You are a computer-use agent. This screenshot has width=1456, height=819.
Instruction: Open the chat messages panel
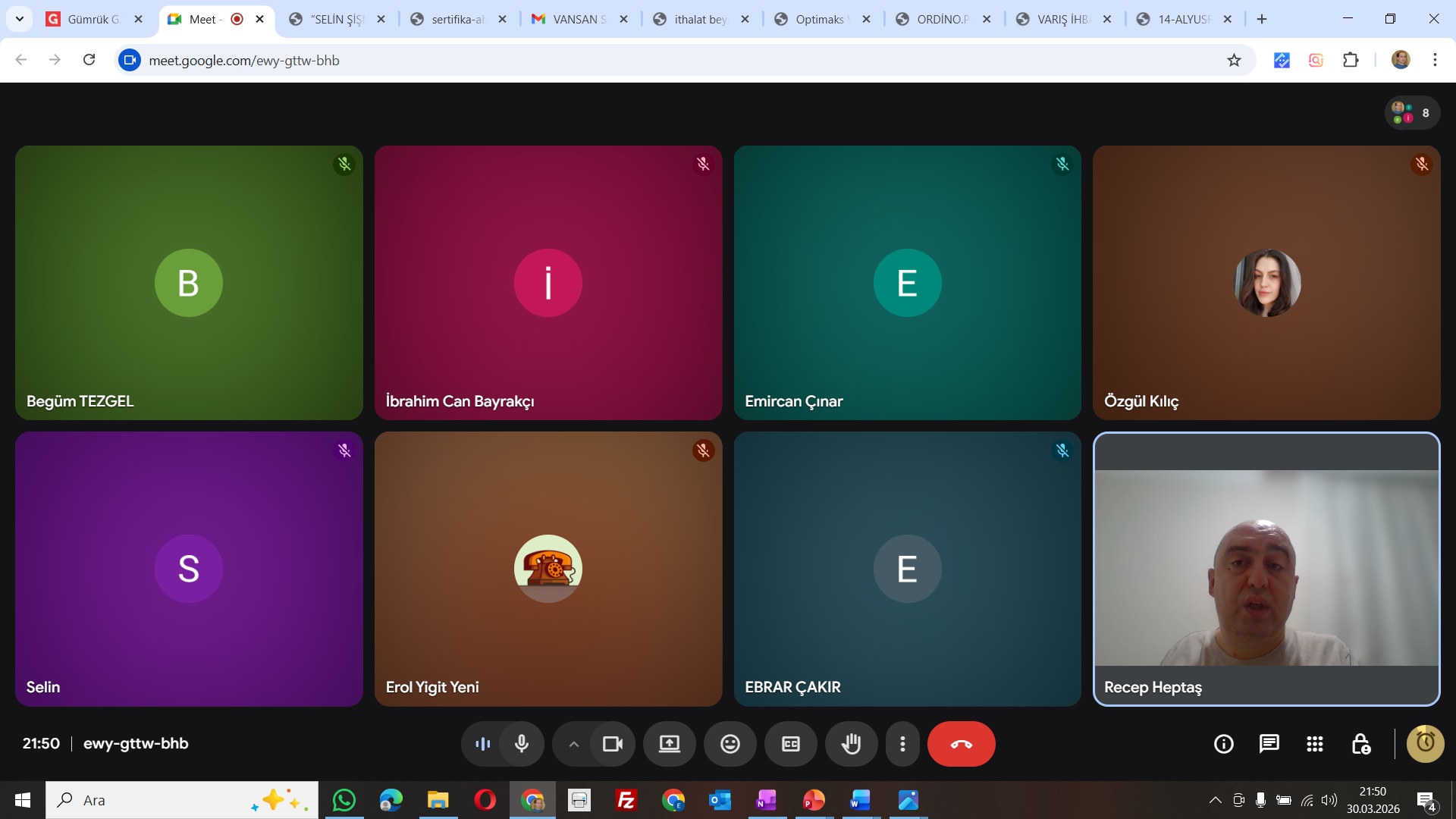point(1269,744)
